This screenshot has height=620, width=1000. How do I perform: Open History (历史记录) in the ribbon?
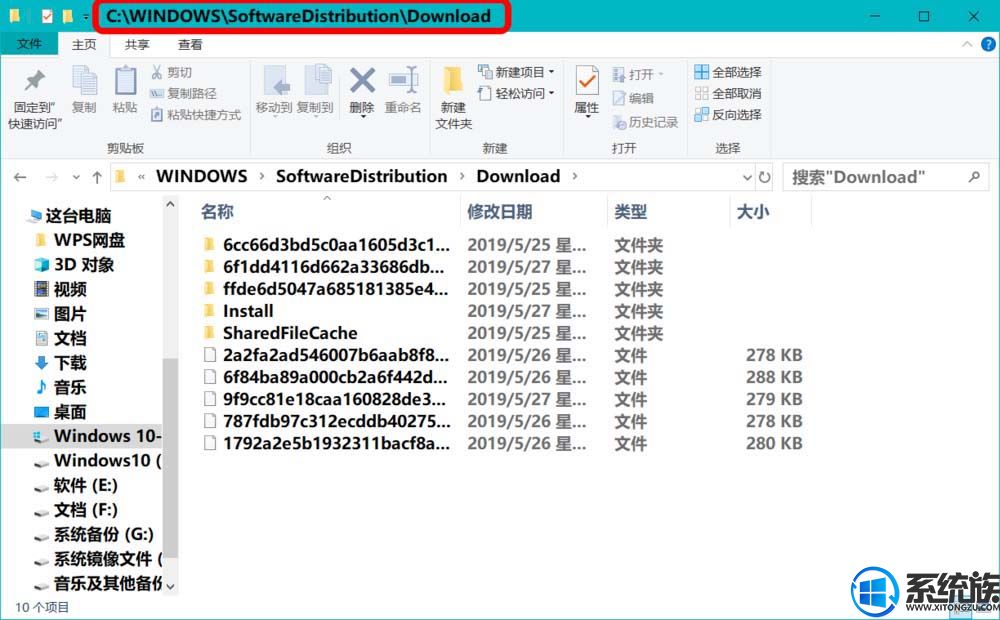(645, 122)
